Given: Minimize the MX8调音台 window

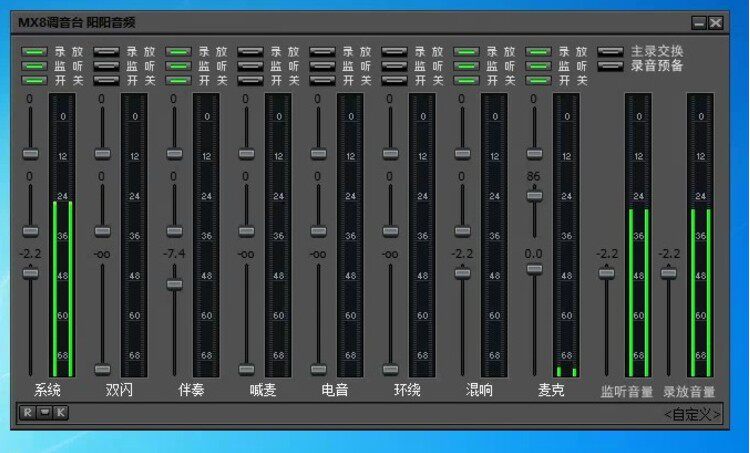Looking at the screenshot, I should coord(699,23).
